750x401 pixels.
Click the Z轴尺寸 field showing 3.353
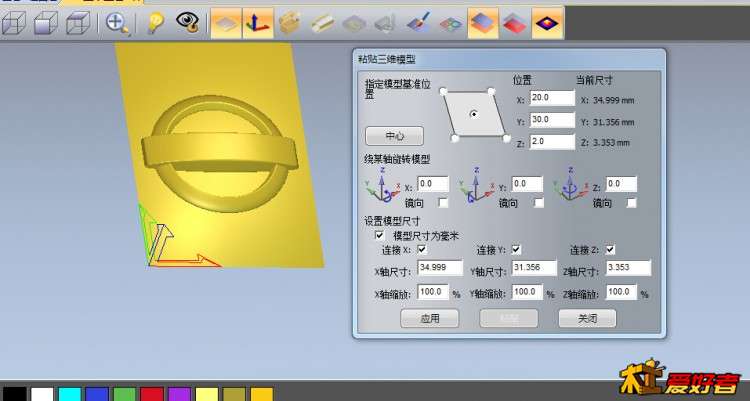628,268
